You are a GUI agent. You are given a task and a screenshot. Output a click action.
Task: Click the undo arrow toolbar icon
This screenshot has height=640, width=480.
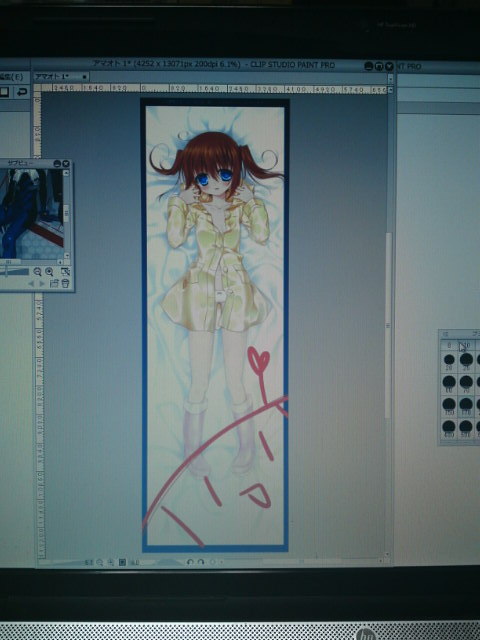pyautogui.click(x=22, y=92)
